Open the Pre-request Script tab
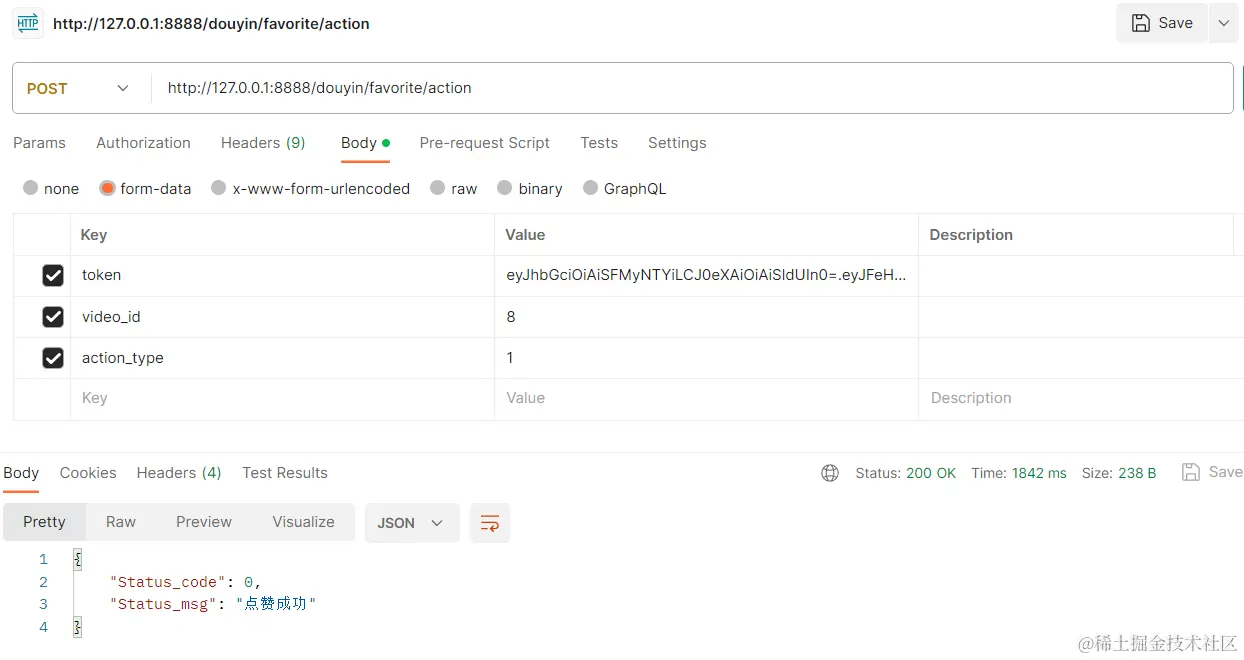 click(x=484, y=143)
